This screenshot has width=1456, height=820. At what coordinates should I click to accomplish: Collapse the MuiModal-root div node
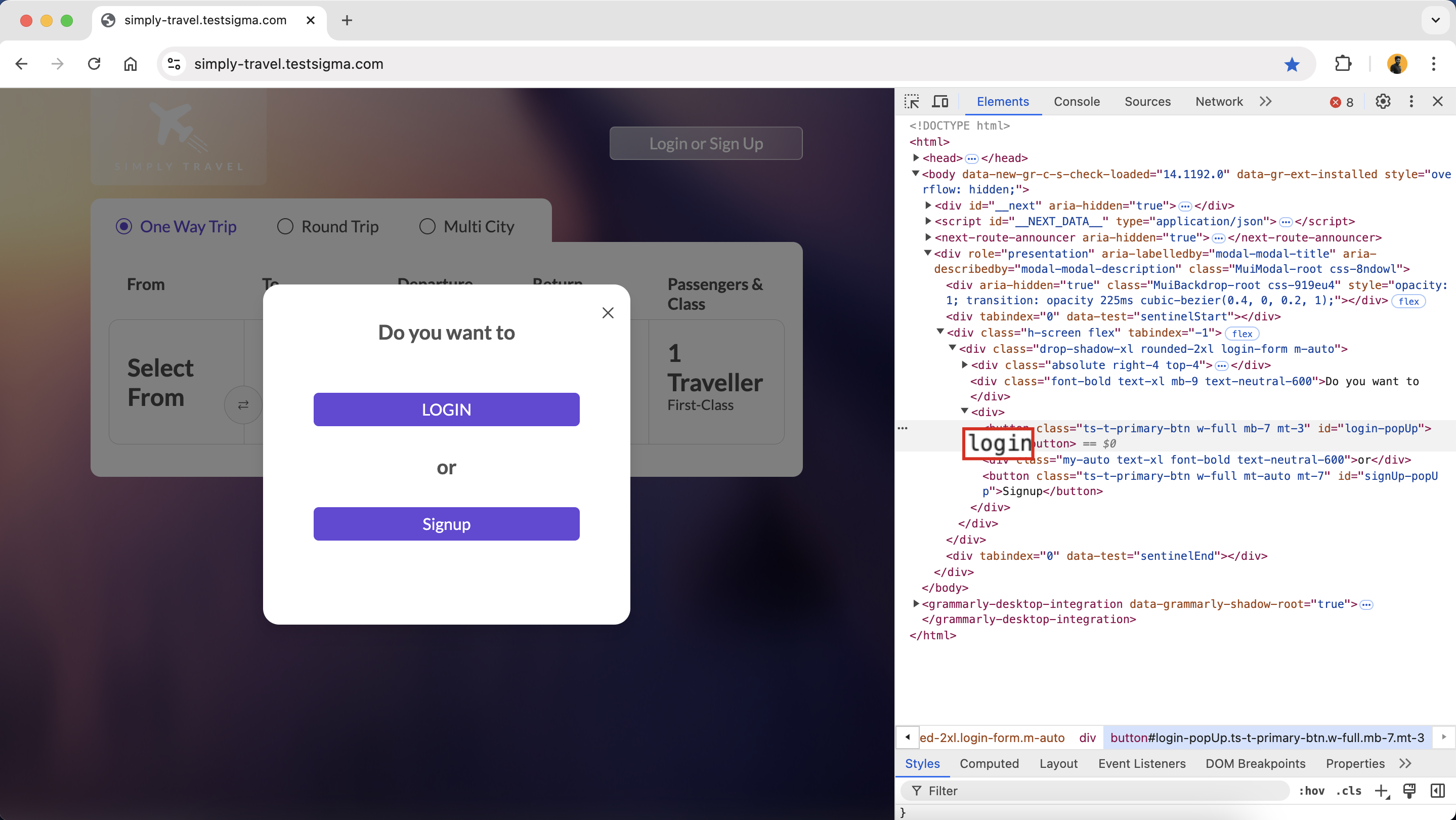927,253
